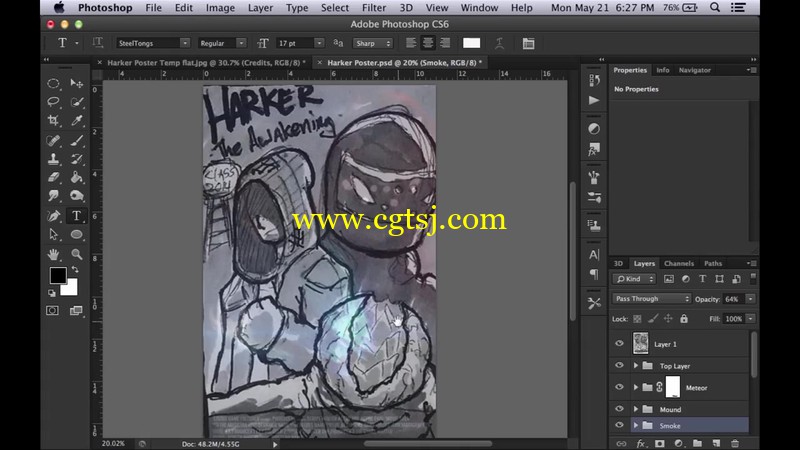800x450 pixels.
Task: Select the Clone Stamp tool
Action: (x=54, y=159)
